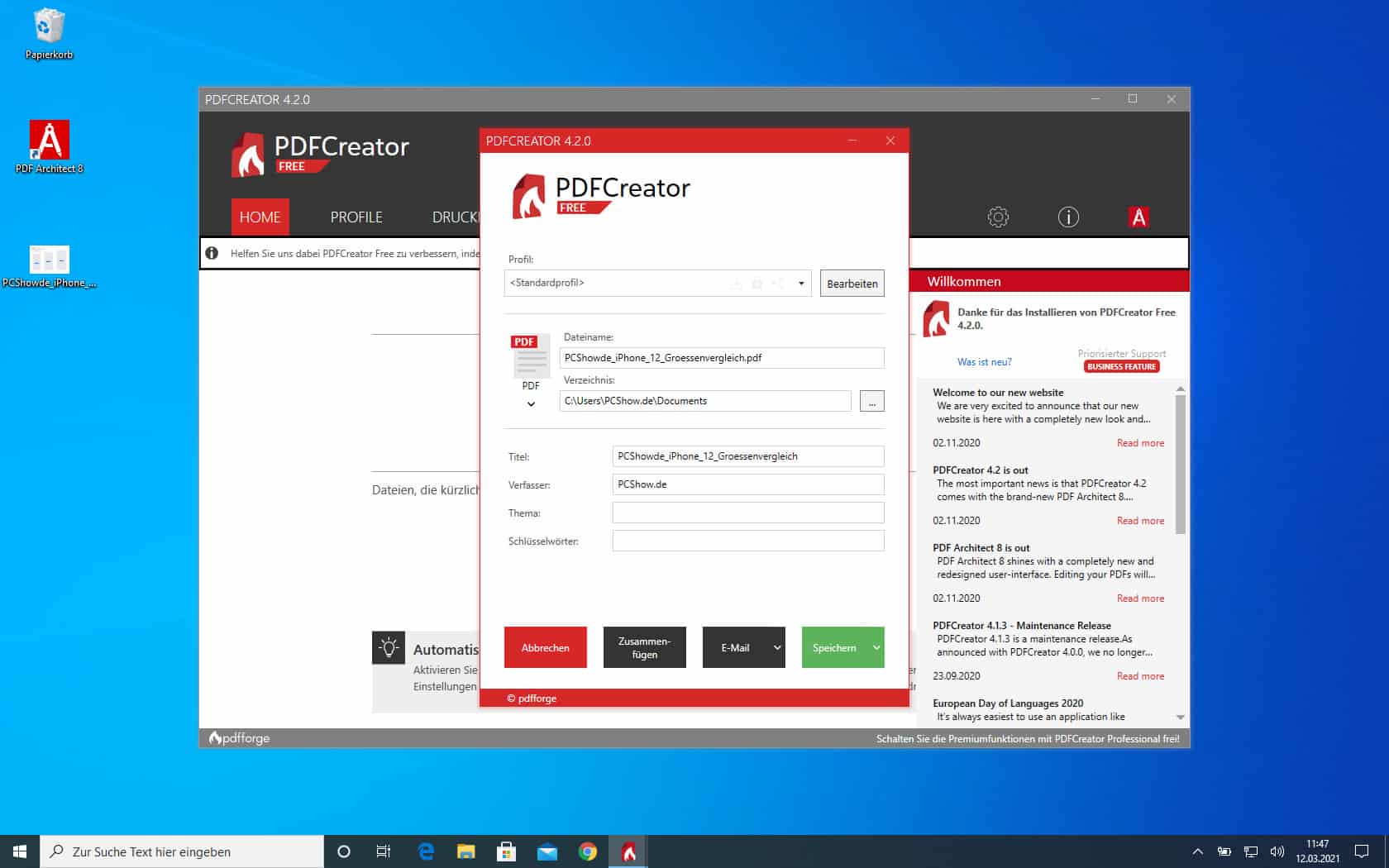Image resolution: width=1389 pixels, height=868 pixels.
Task: Click Windows search box in taskbar
Action: click(182, 851)
